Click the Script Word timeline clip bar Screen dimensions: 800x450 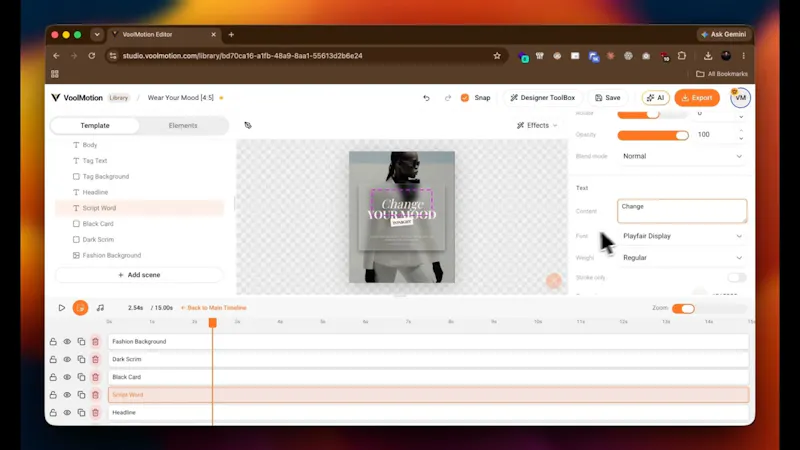(x=429, y=395)
